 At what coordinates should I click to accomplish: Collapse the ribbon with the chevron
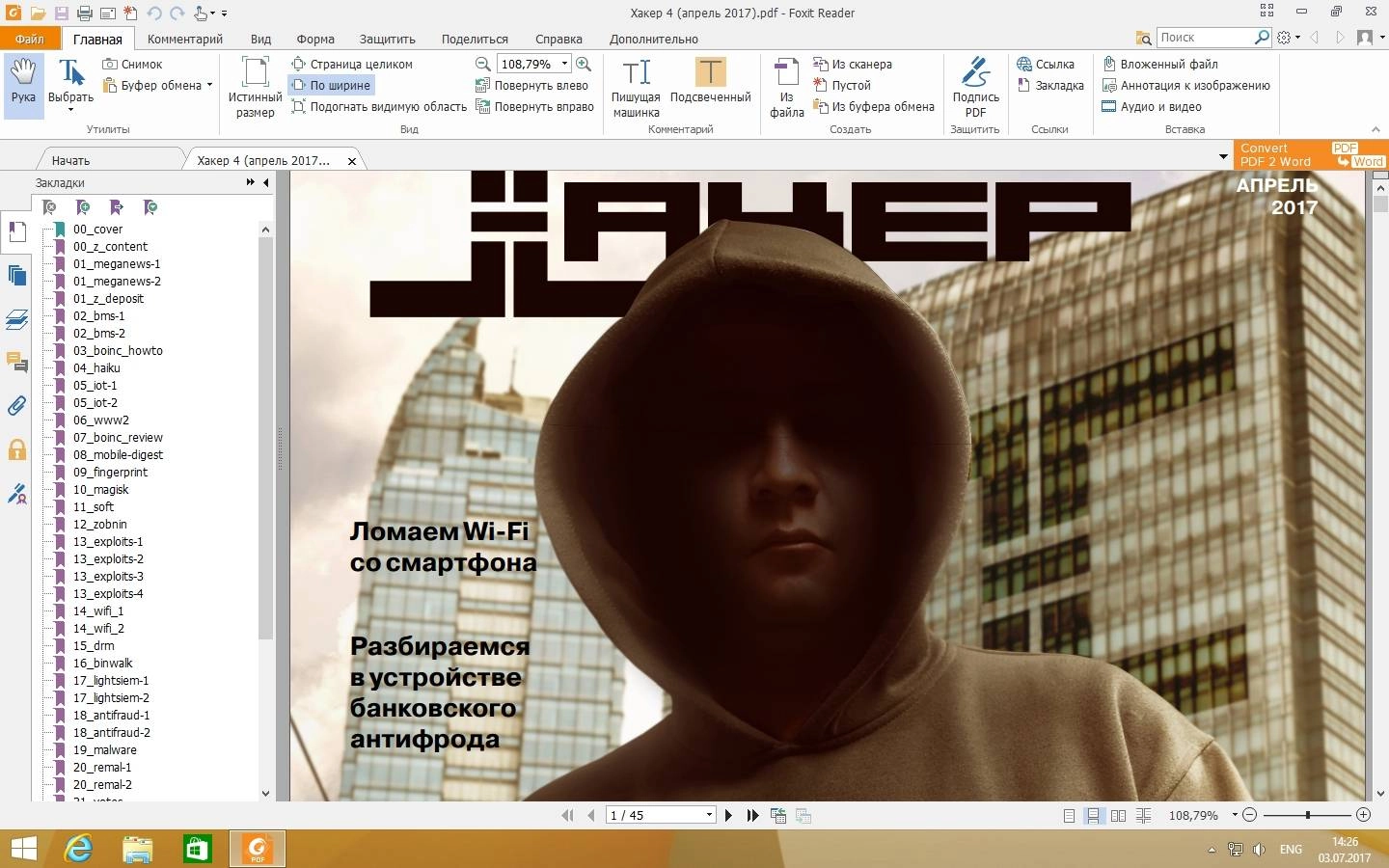pyautogui.click(x=1375, y=129)
